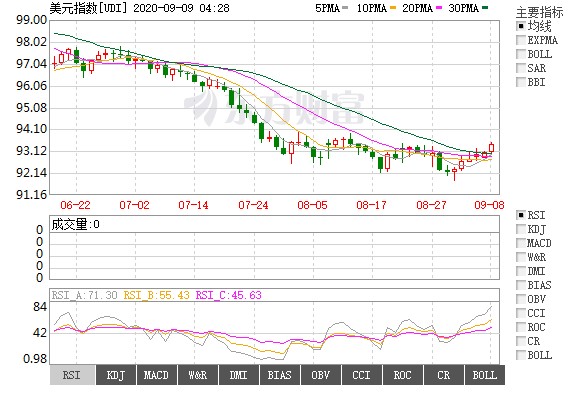Switch to the OBV tab
Screen dimensions: 571x398
click(x=320, y=375)
